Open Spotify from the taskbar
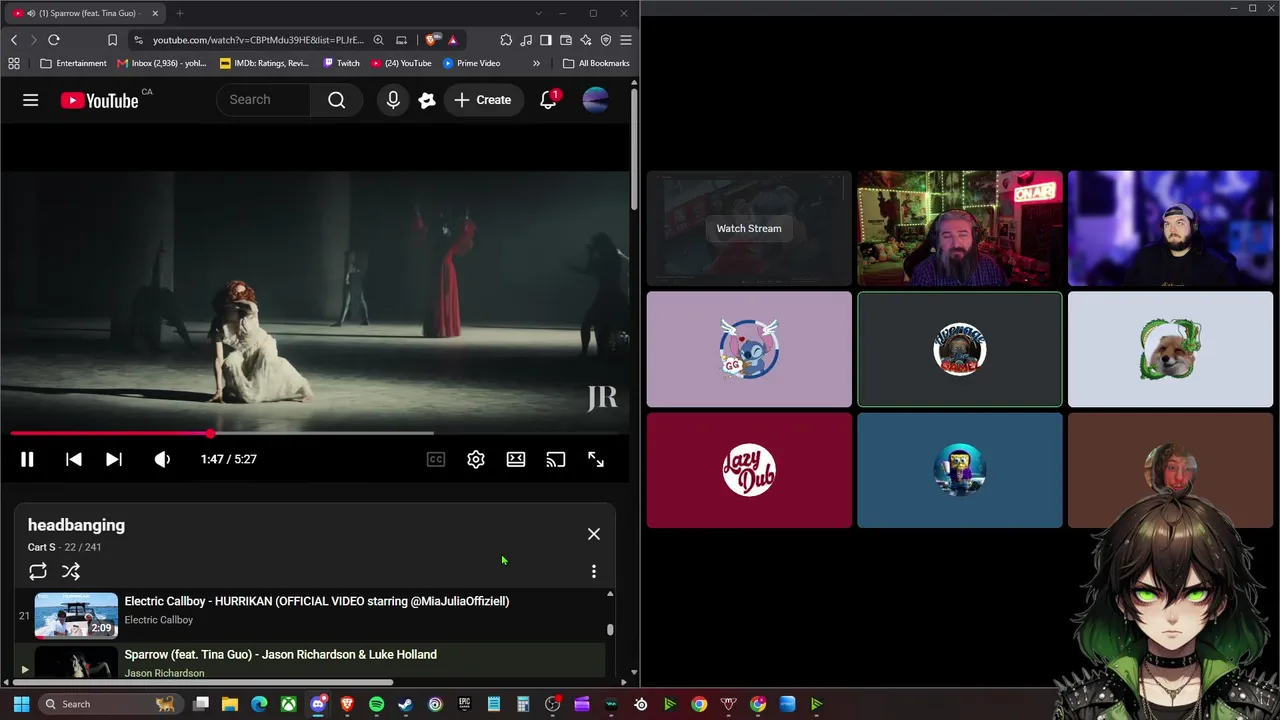 (376, 704)
